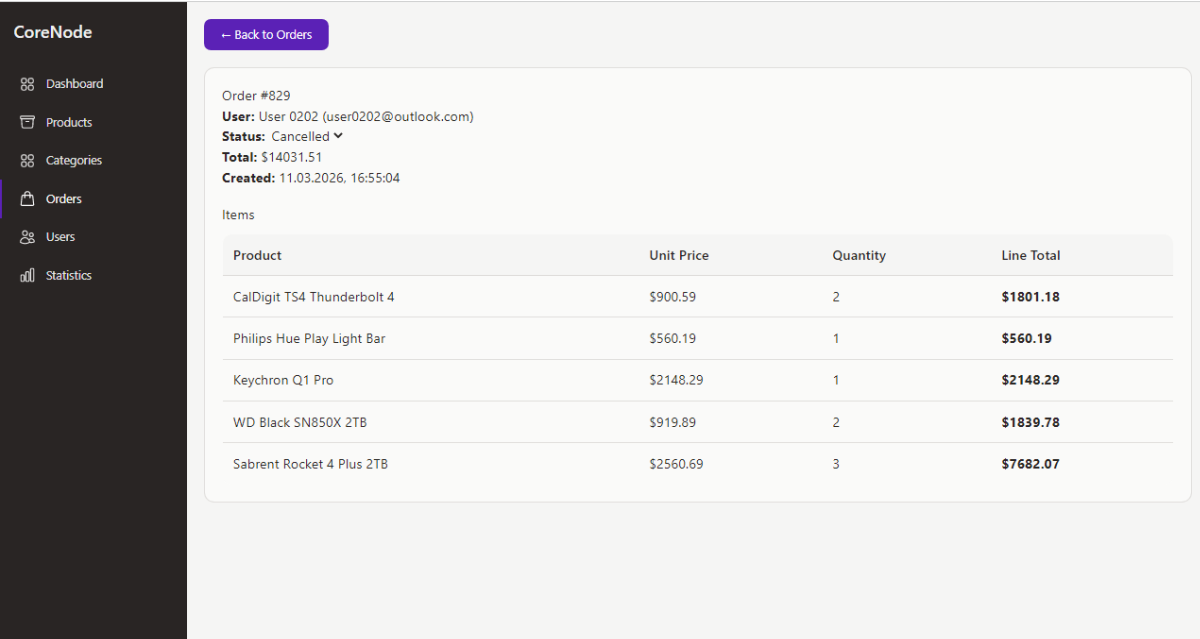Click the Dashboard grid icon in sidebar

28,84
